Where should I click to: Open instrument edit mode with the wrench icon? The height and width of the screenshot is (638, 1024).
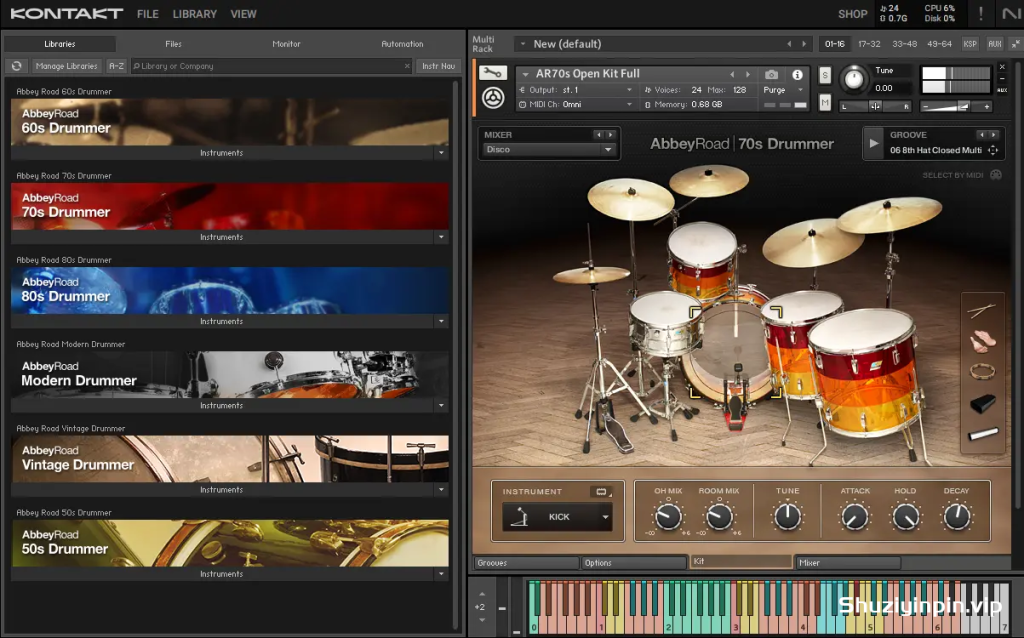pyautogui.click(x=492, y=73)
